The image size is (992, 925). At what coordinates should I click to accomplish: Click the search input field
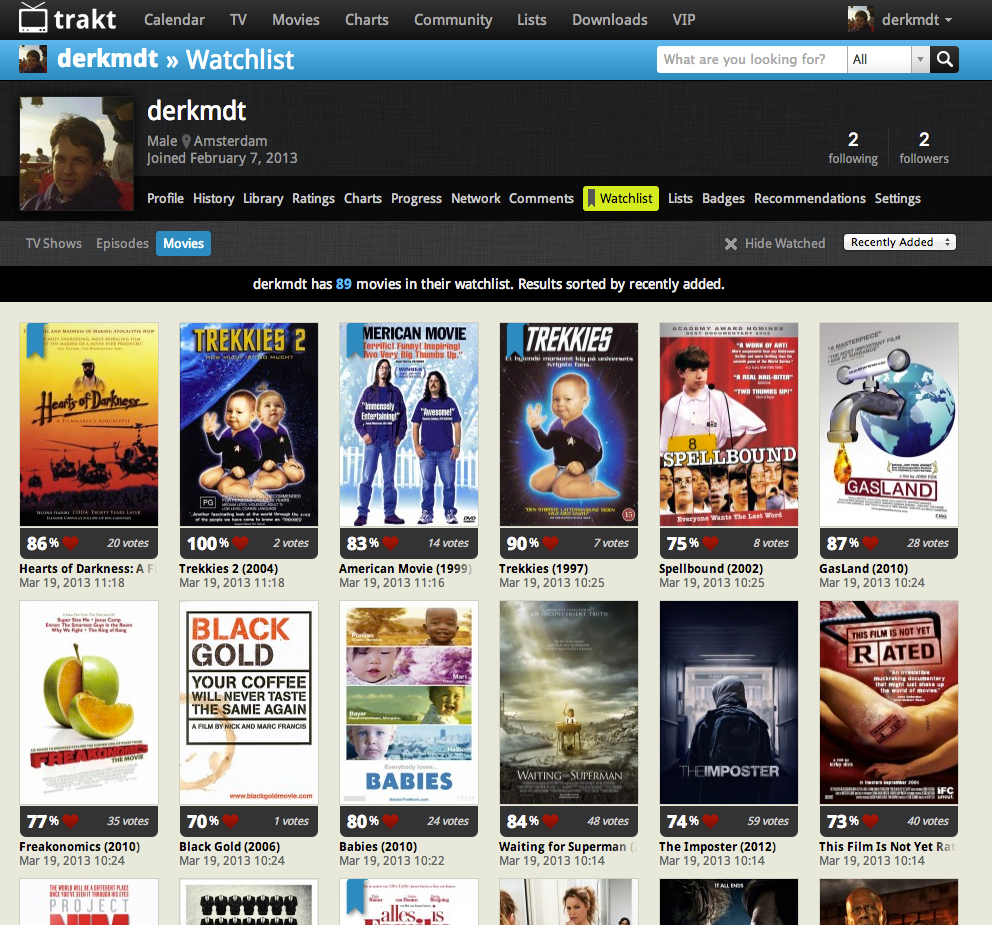click(x=752, y=59)
